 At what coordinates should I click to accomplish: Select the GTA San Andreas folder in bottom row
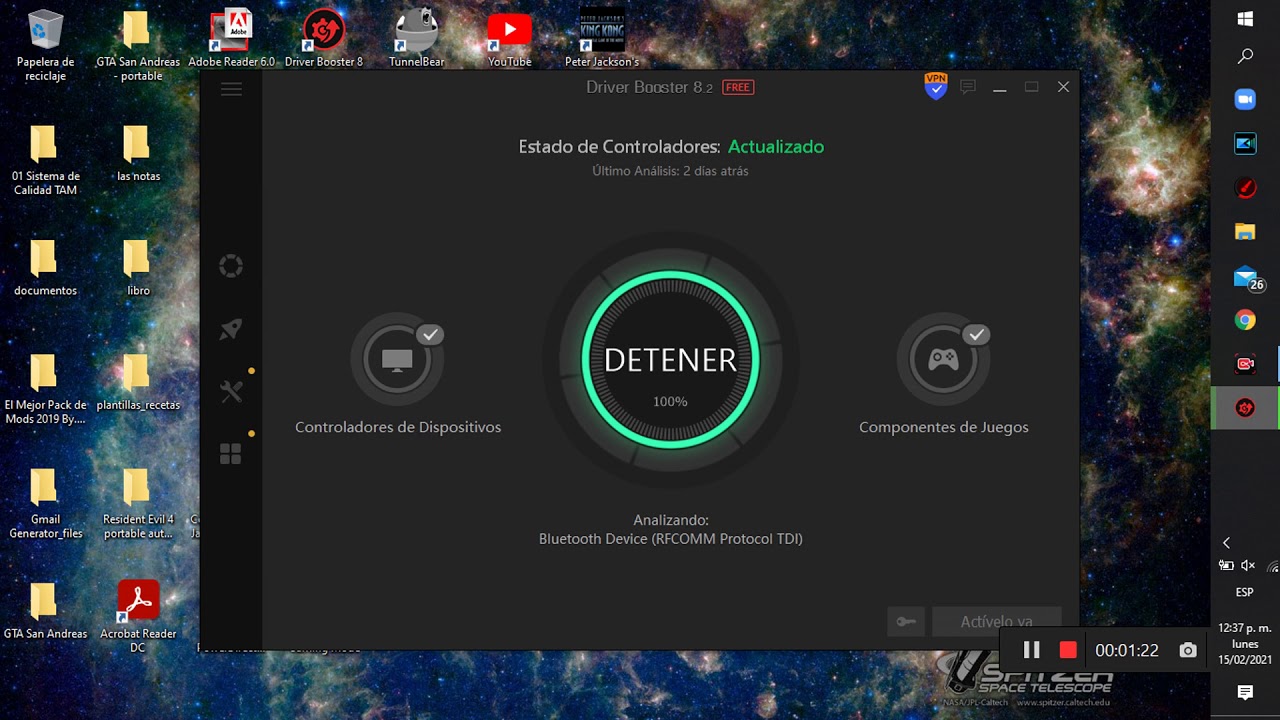click(x=45, y=611)
